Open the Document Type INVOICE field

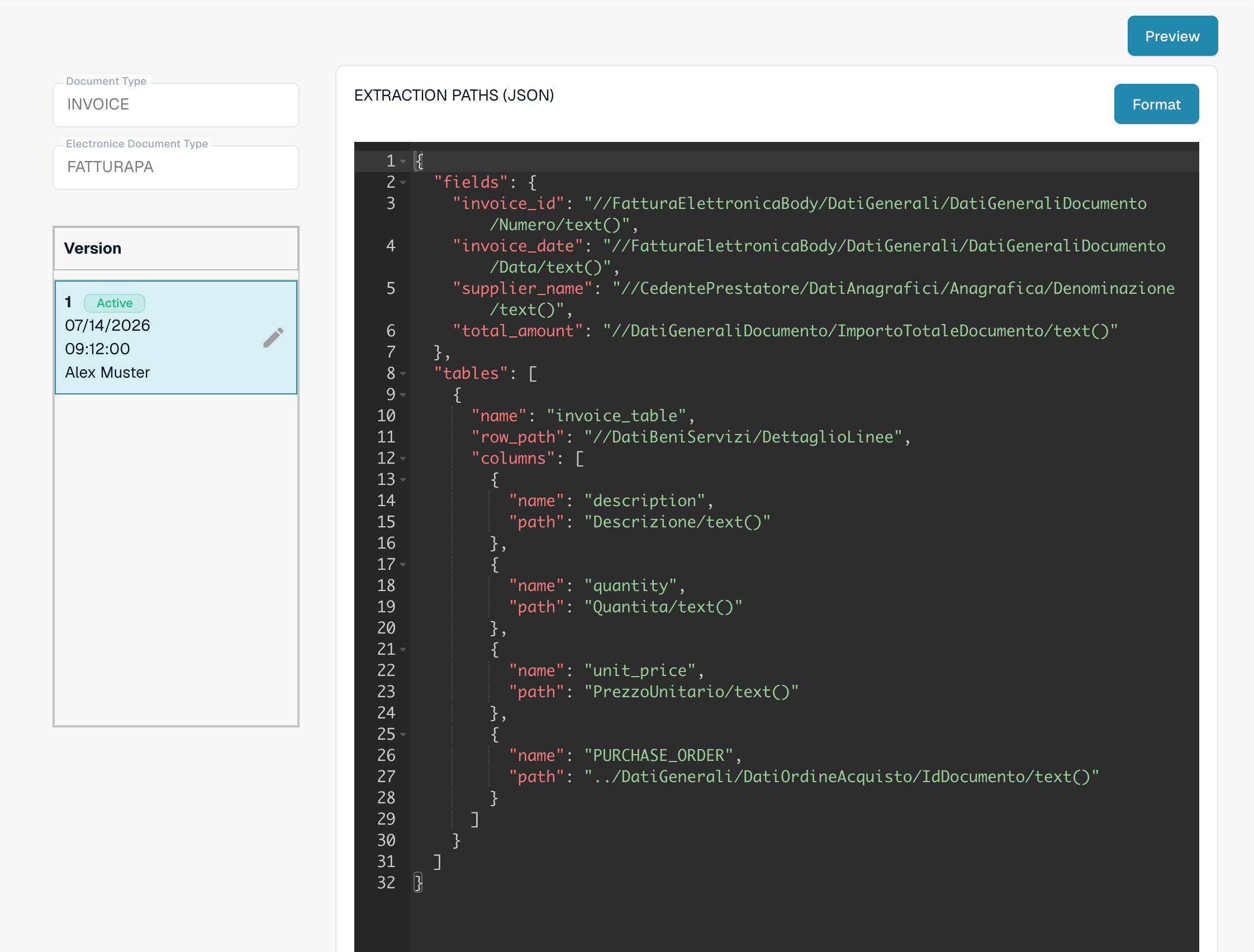point(175,105)
